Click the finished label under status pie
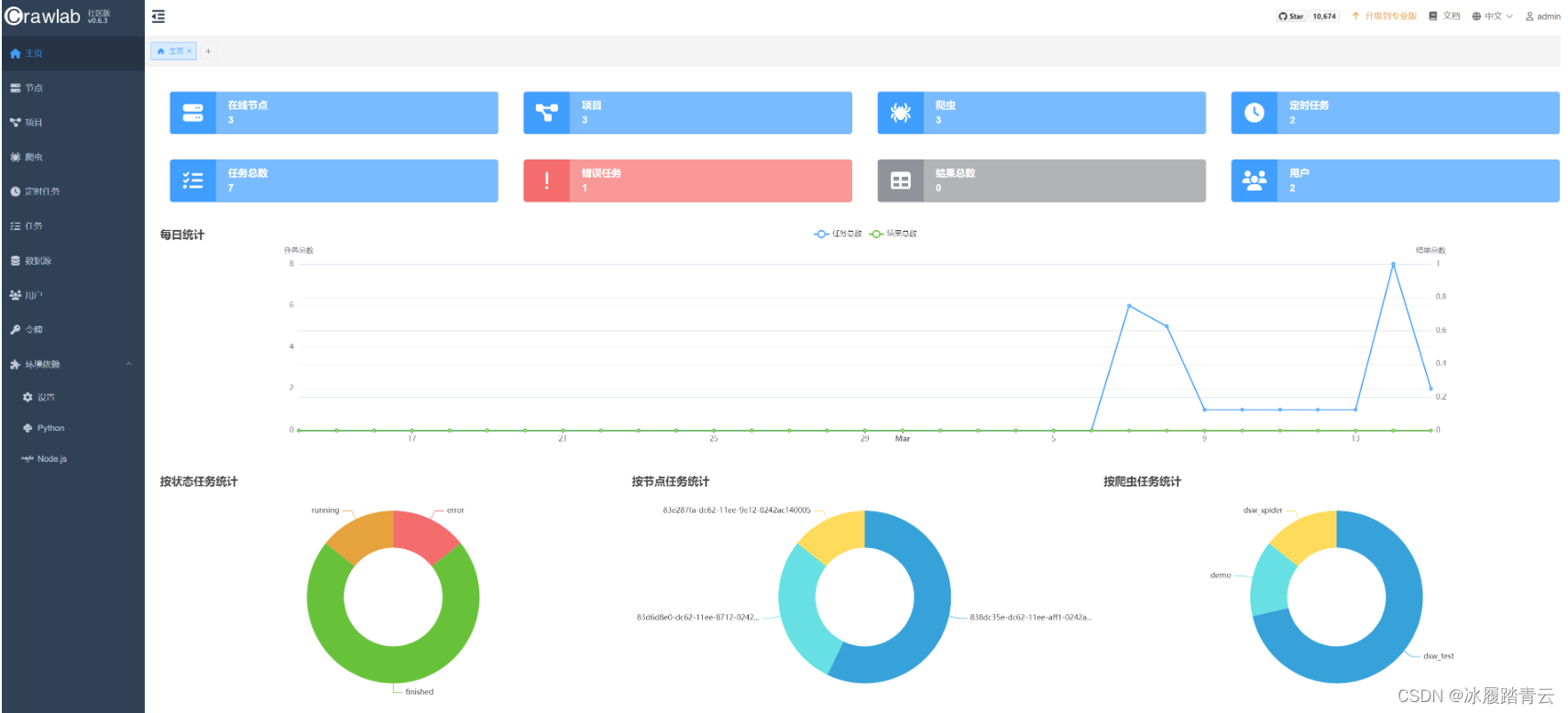This screenshot has height=713, width=1568. (x=420, y=692)
